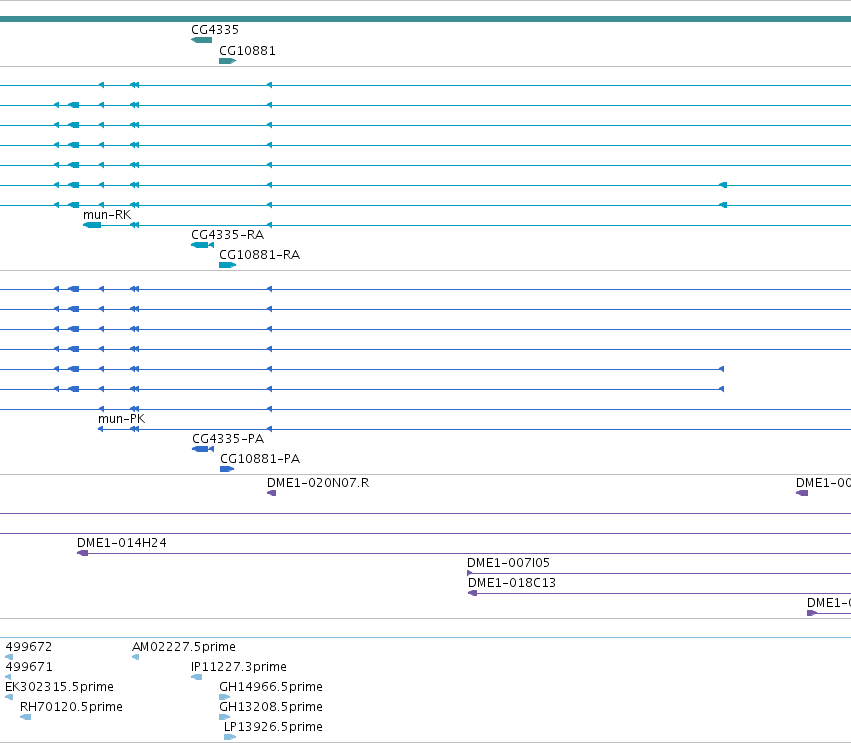Click the AM02227.5prime label
851x743 pixels.
184,647
